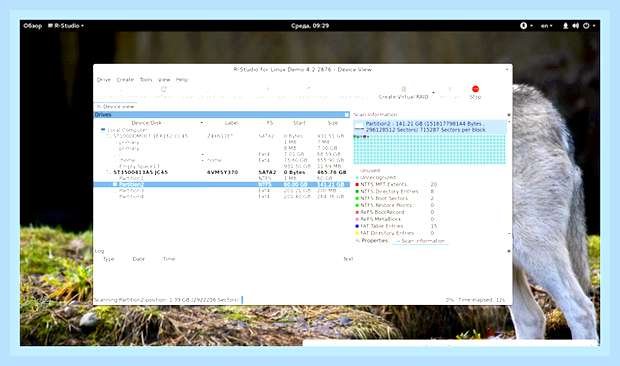The height and width of the screenshot is (366, 620).
Task: Click the volume icon in the top bar
Action: point(575,26)
